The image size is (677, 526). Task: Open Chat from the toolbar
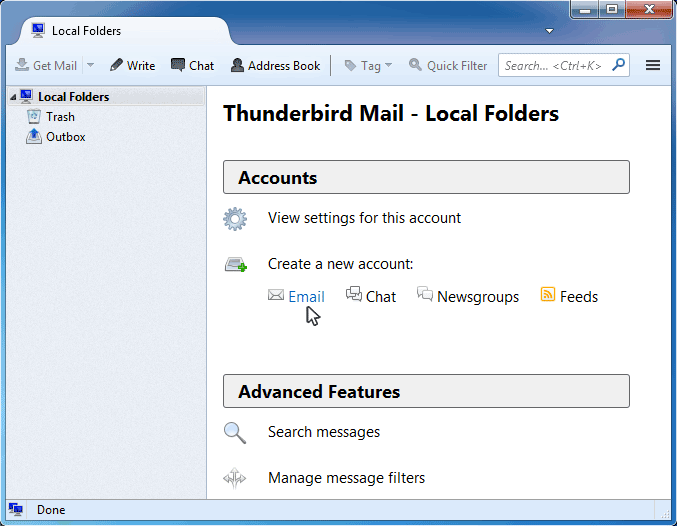pyautogui.click(x=192, y=66)
